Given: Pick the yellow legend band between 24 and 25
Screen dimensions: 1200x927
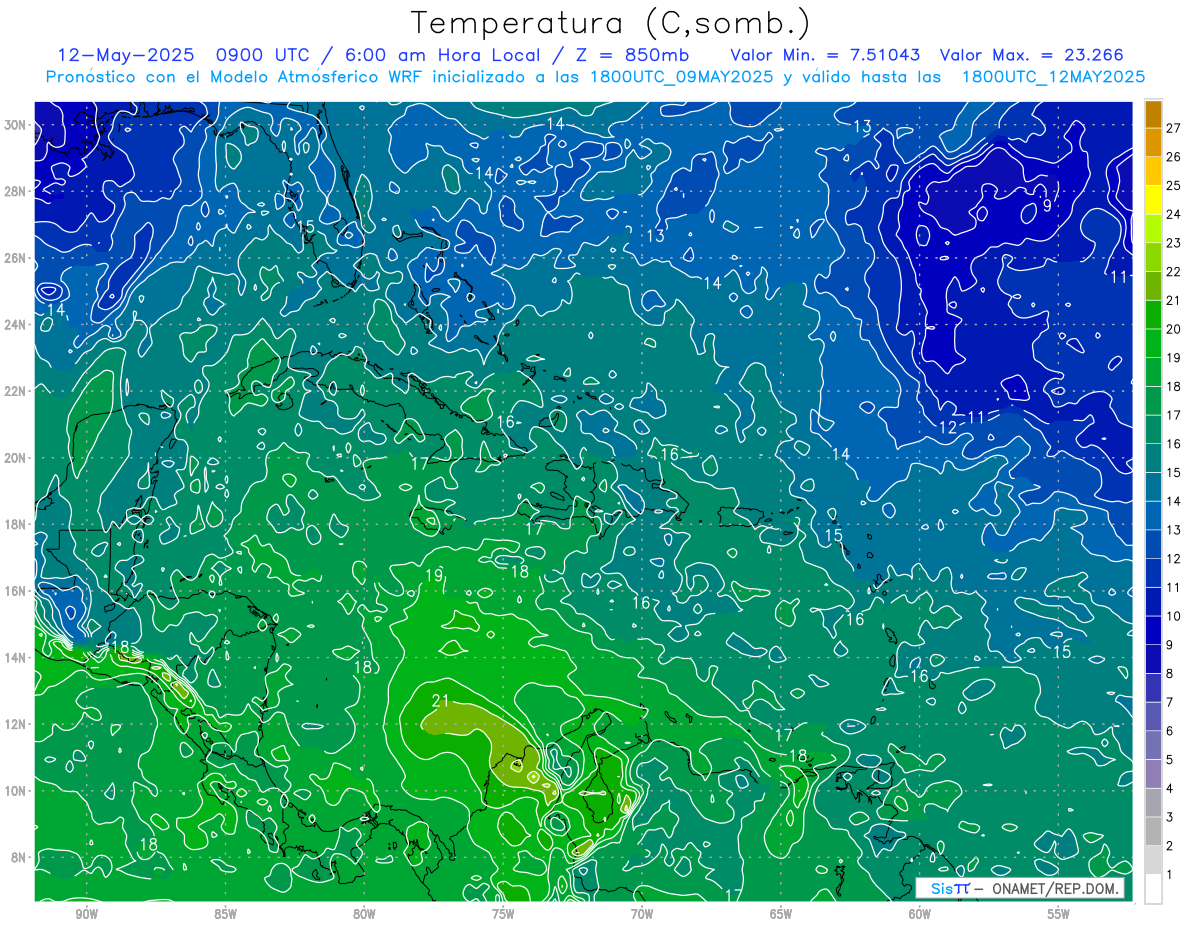Looking at the screenshot, I should click(1153, 199).
